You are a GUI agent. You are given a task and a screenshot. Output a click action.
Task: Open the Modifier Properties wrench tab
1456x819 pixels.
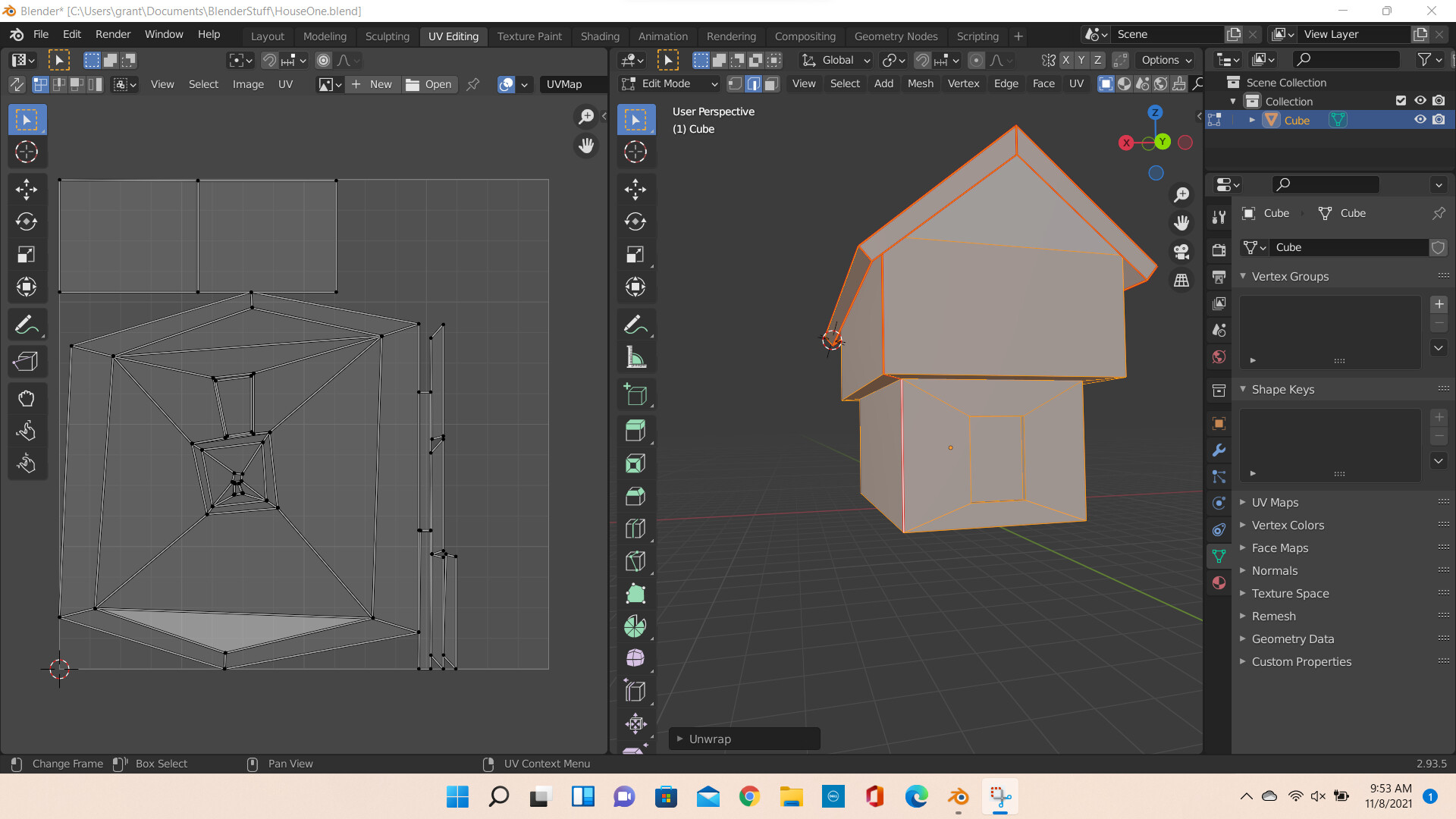1218,450
